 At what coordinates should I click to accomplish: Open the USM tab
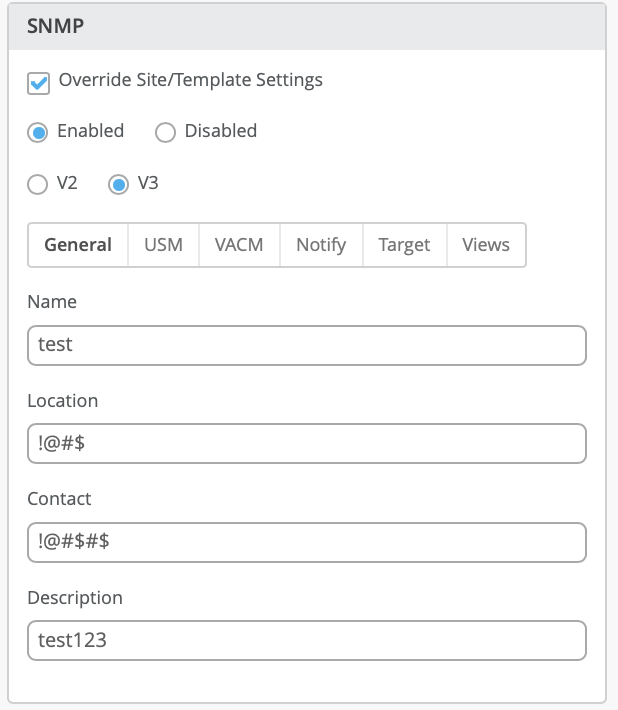tap(163, 245)
